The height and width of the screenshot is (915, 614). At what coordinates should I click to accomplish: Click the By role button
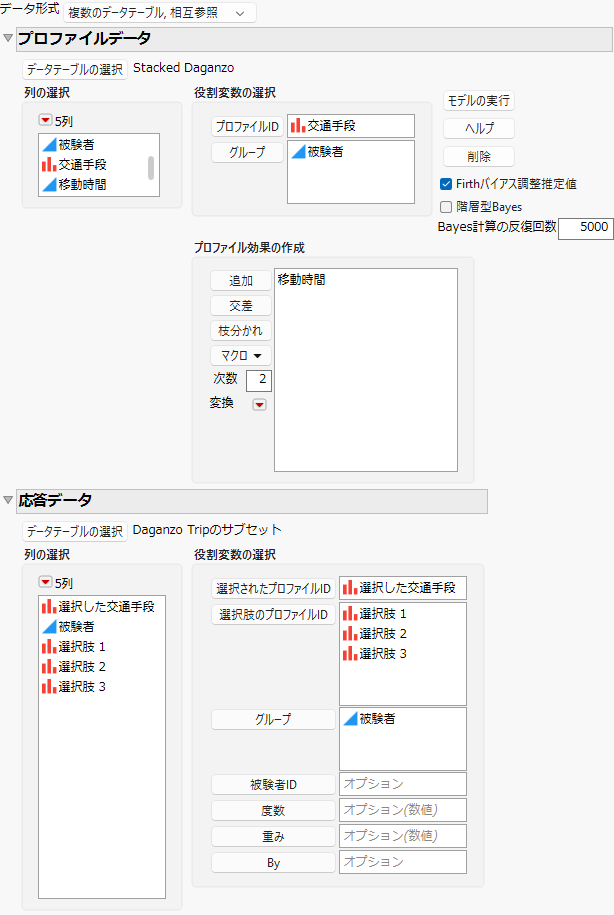pos(273,862)
